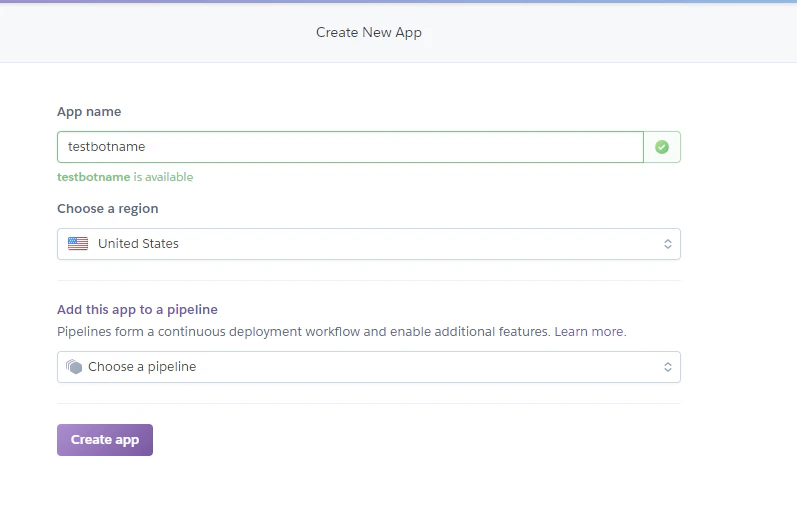
Task: Click the 'Choose a region' label
Action: point(108,208)
